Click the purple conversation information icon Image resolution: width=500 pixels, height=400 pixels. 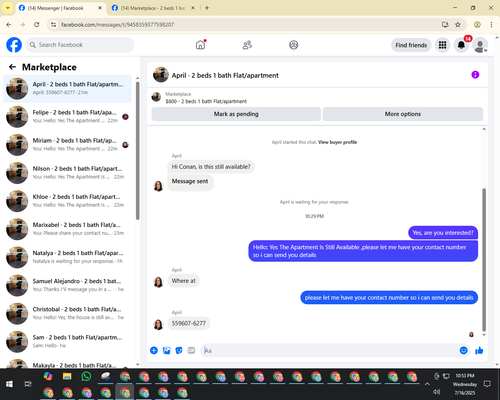tap(475, 75)
